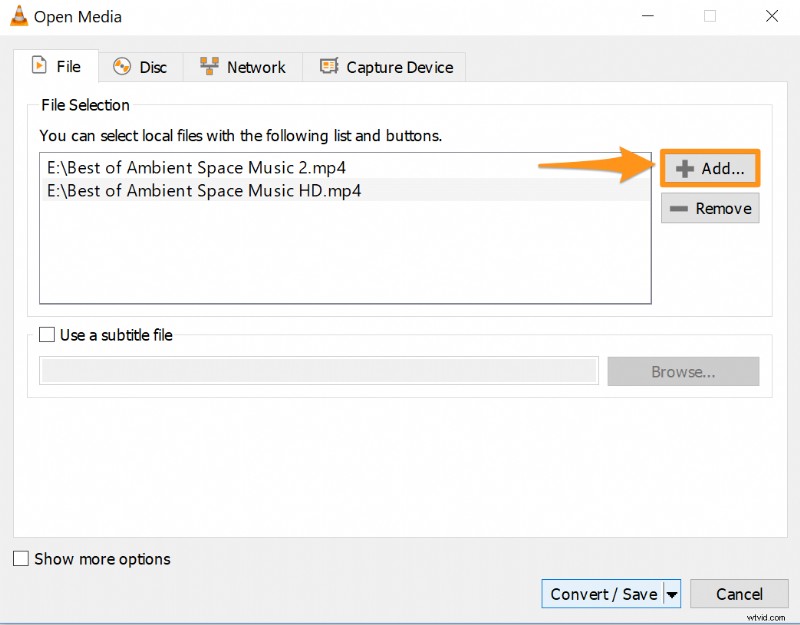Open the Convert / Save dropdown arrow

coord(670,593)
